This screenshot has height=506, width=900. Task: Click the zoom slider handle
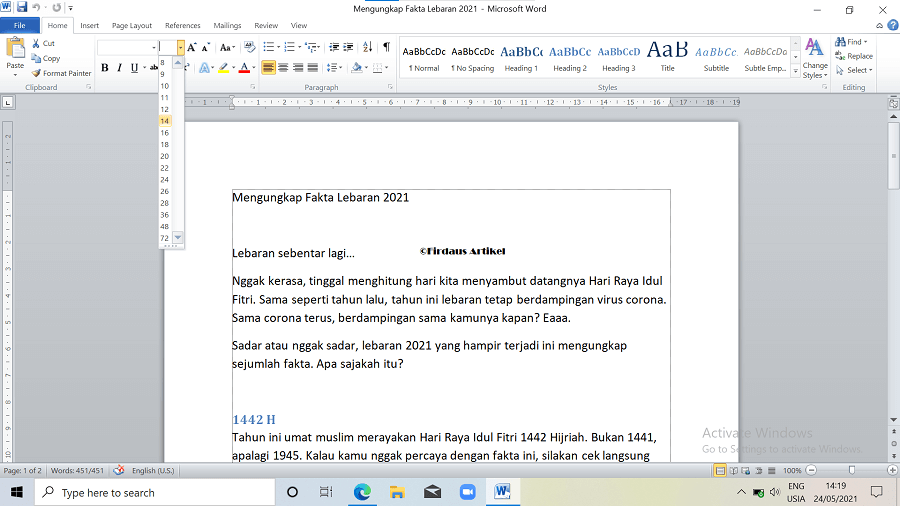coord(852,470)
